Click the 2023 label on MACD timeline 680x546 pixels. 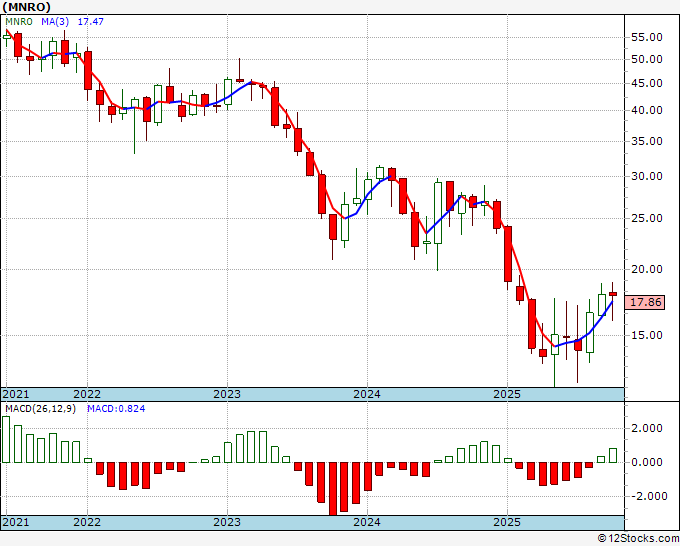pyautogui.click(x=227, y=522)
